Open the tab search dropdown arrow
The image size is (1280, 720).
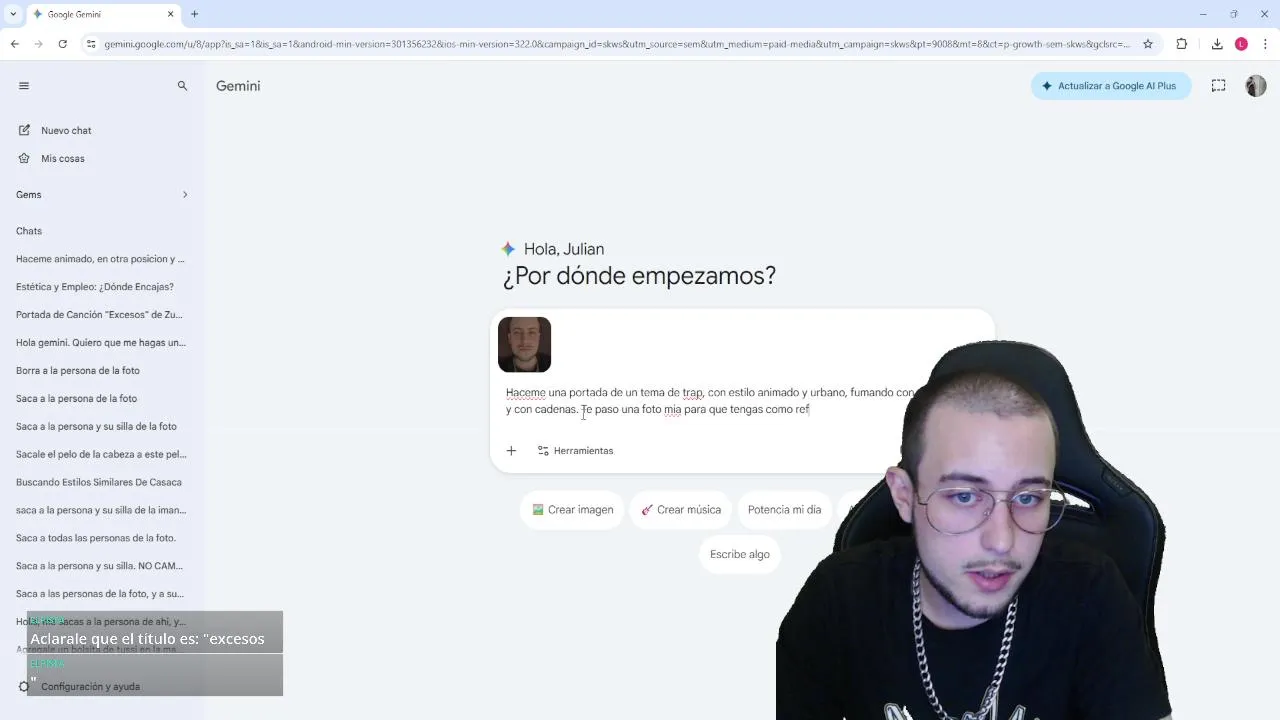(12, 14)
